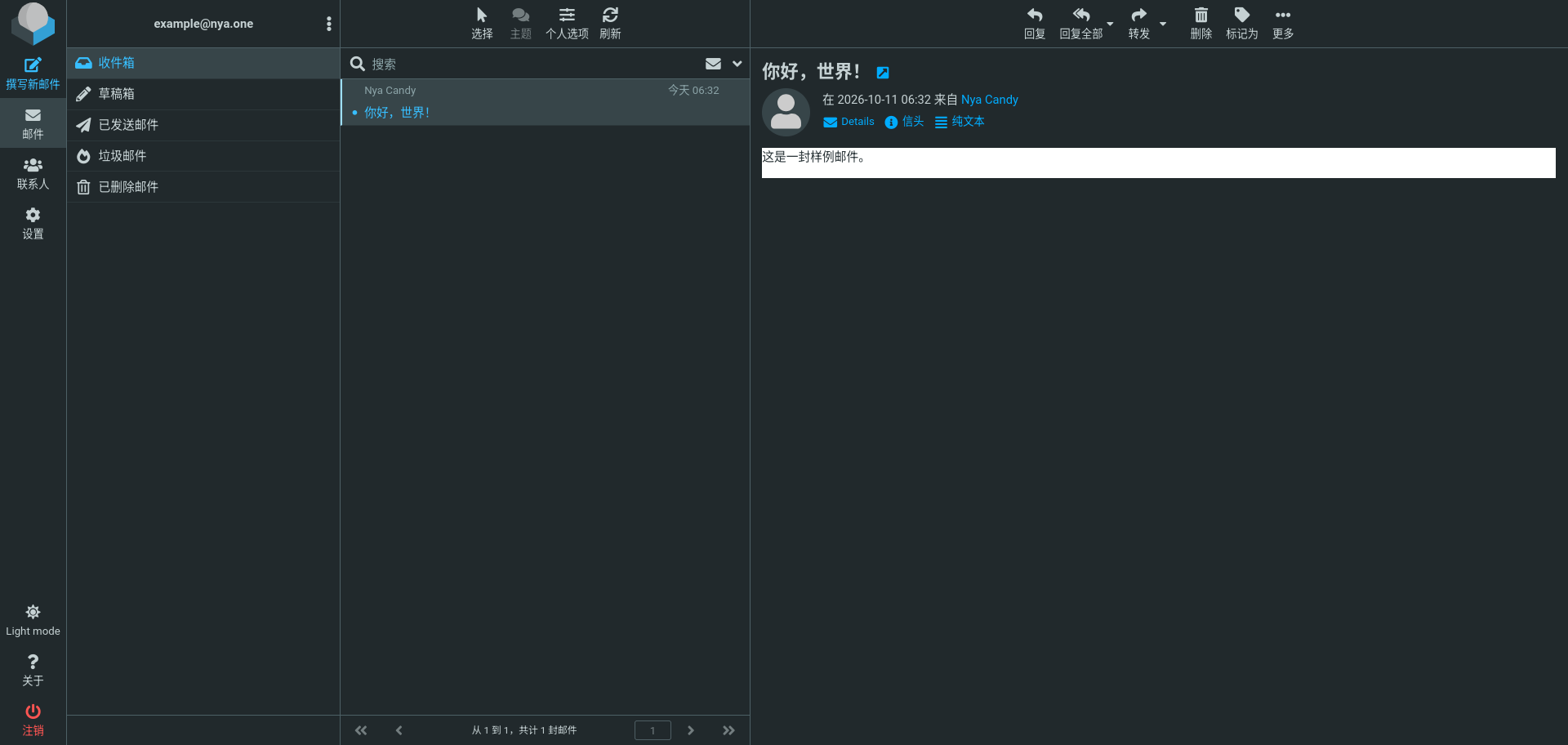This screenshot has width=1568, height=745.
Task: Open message in new window icon
Action: 883,73
